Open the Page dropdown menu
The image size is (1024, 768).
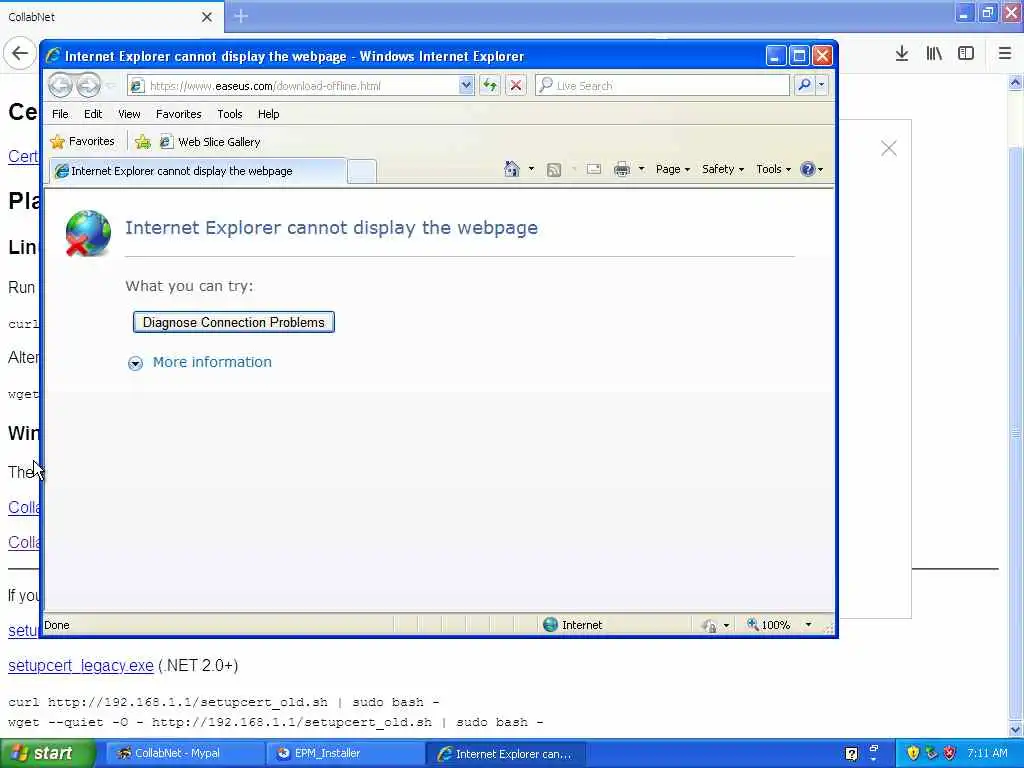tap(673, 169)
